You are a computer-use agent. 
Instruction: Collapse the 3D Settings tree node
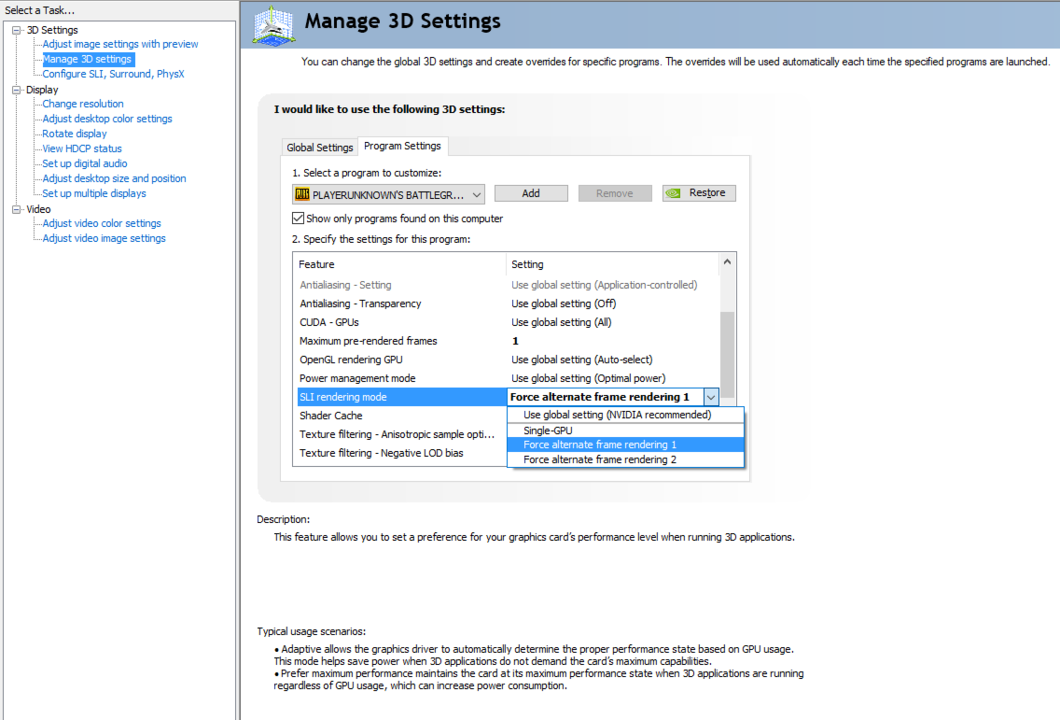pyautogui.click(x=17, y=30)
